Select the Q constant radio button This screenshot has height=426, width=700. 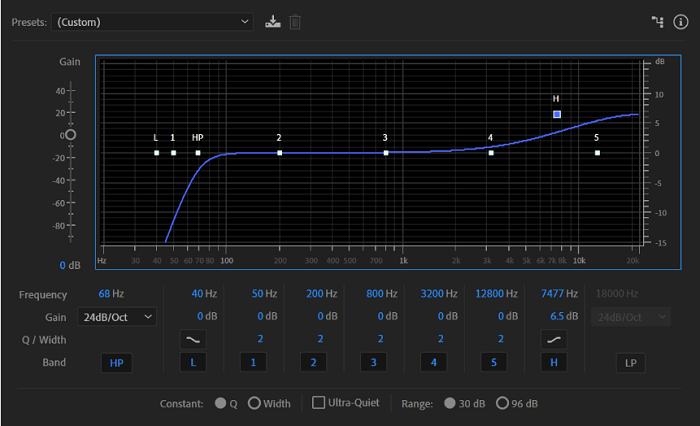pyautogui.click(x=220, y=403)
